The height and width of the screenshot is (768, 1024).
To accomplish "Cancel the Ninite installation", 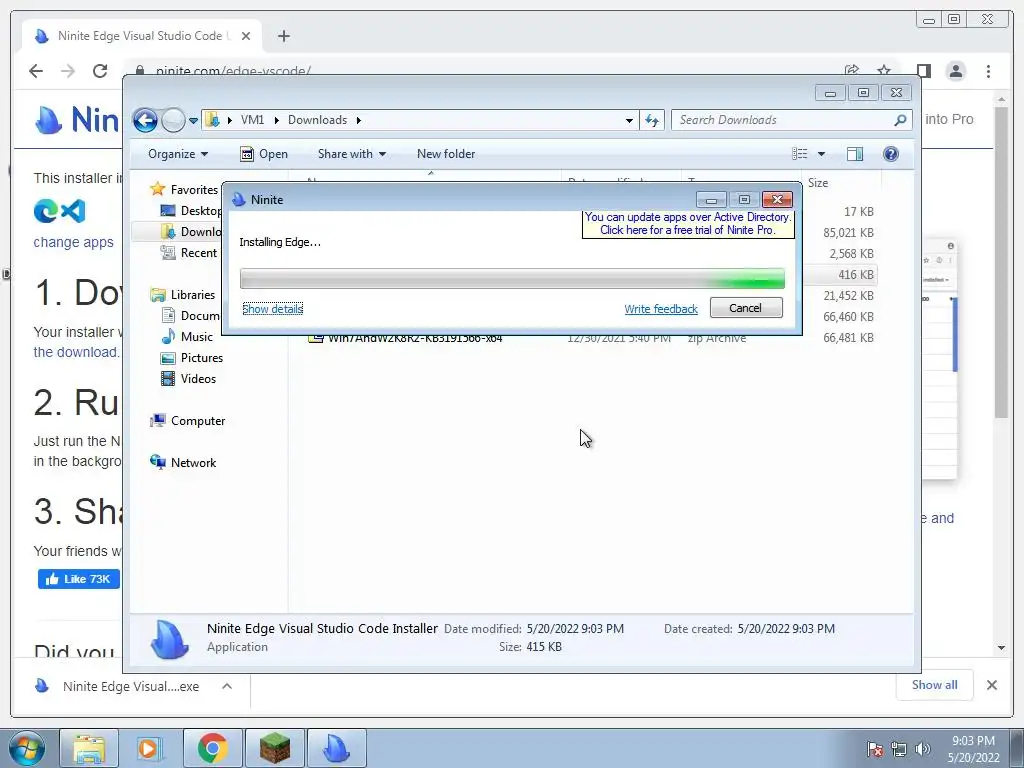I will [x=746, y=308].
